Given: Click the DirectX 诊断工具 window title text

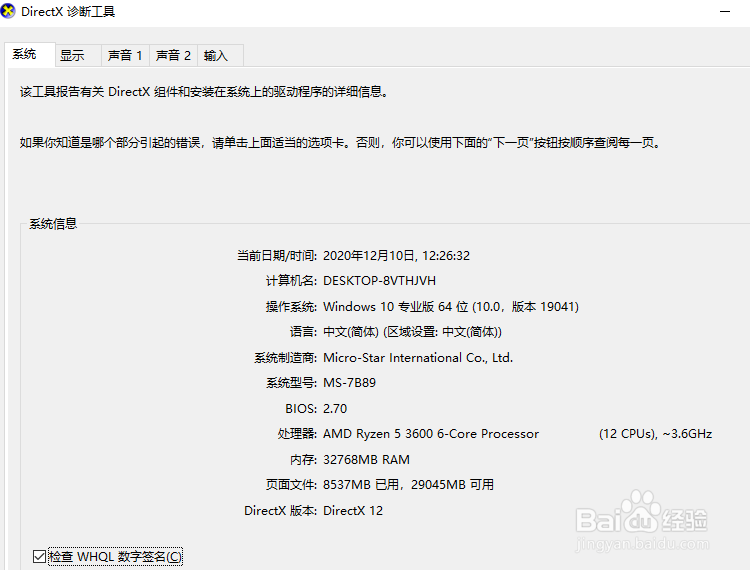Looking at the screenshot, I should pyautogui.click(x=68, y=11).
